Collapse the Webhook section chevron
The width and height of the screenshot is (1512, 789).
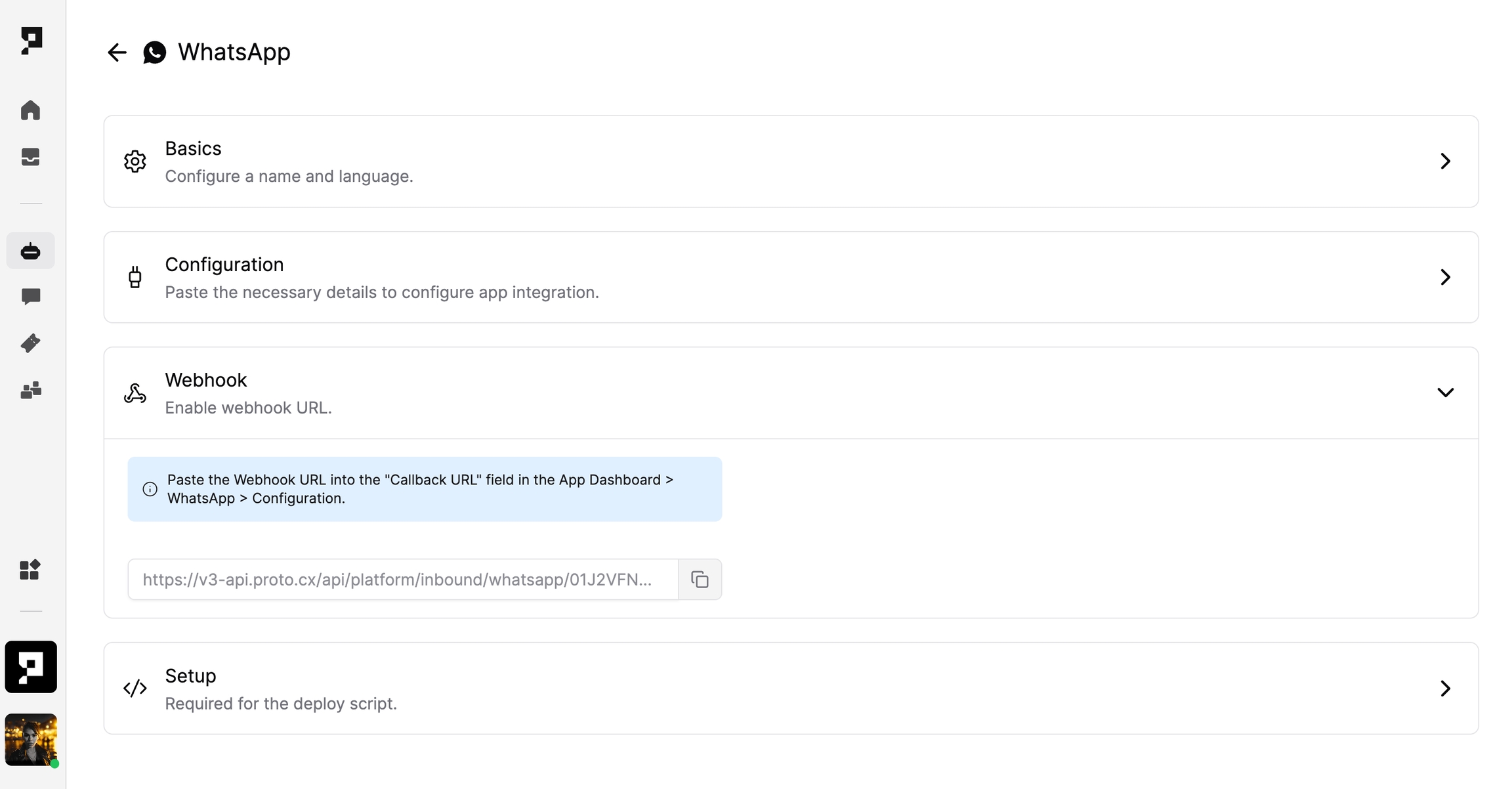(x=1445, y=393)
